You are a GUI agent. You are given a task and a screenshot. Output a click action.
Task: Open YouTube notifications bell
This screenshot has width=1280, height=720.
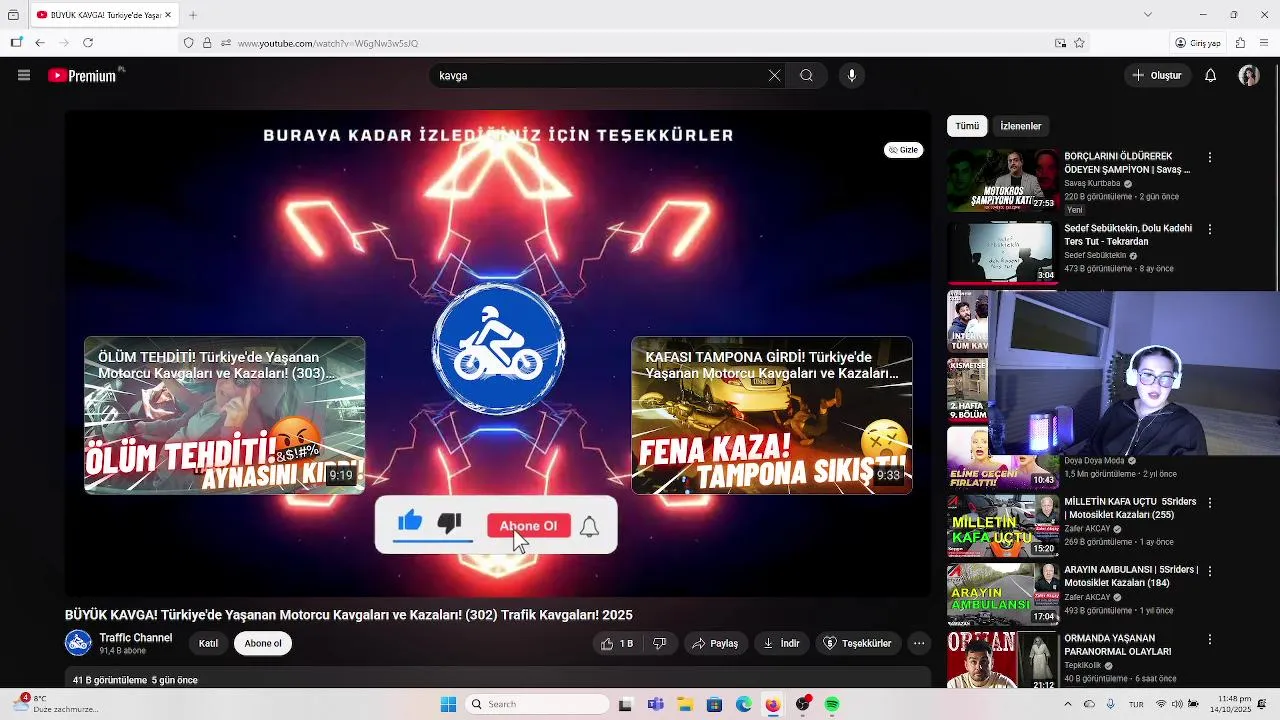click(x=1210, y=75)
